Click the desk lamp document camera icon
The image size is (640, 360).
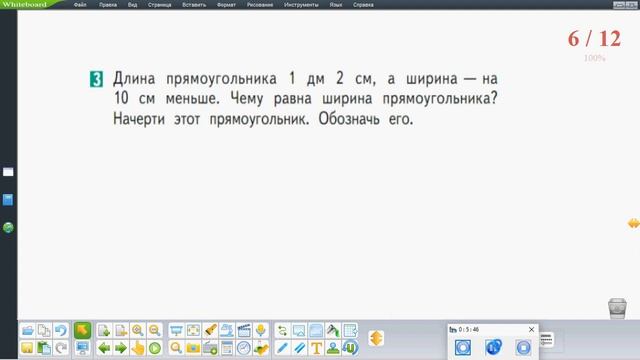227,330
